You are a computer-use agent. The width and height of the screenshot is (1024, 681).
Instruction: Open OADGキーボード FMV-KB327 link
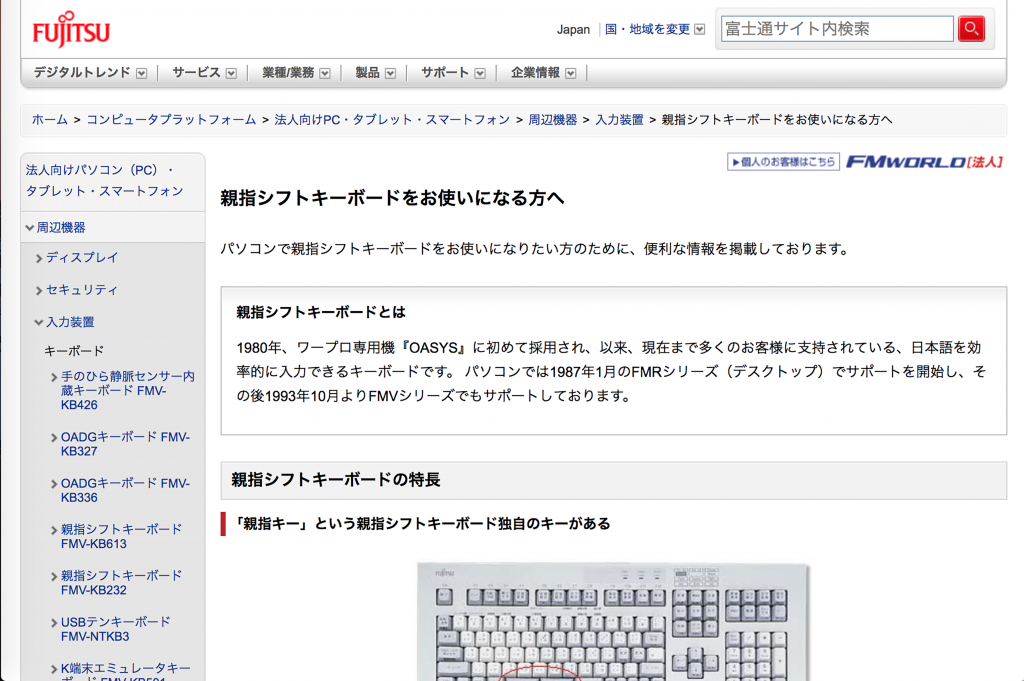[x=124, y=444]
